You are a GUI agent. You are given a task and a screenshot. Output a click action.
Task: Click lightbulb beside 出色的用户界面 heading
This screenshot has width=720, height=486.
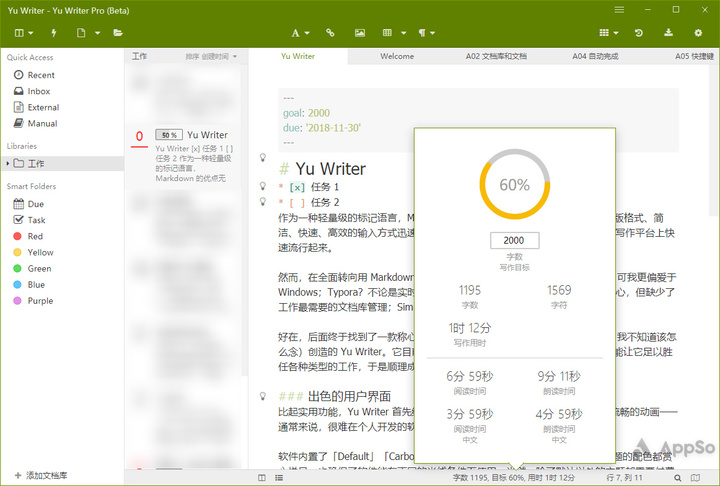263,396
